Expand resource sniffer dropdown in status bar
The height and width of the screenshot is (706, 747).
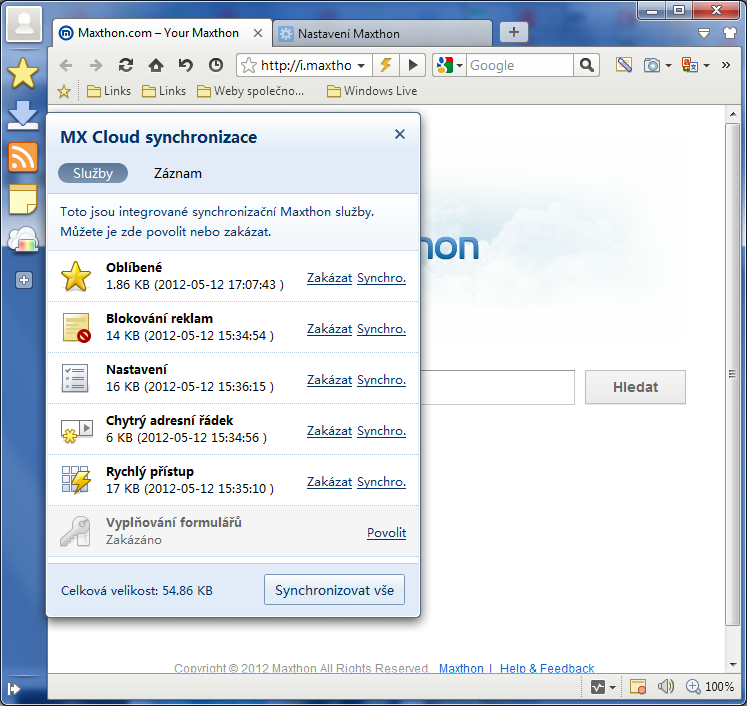point(613,687)
